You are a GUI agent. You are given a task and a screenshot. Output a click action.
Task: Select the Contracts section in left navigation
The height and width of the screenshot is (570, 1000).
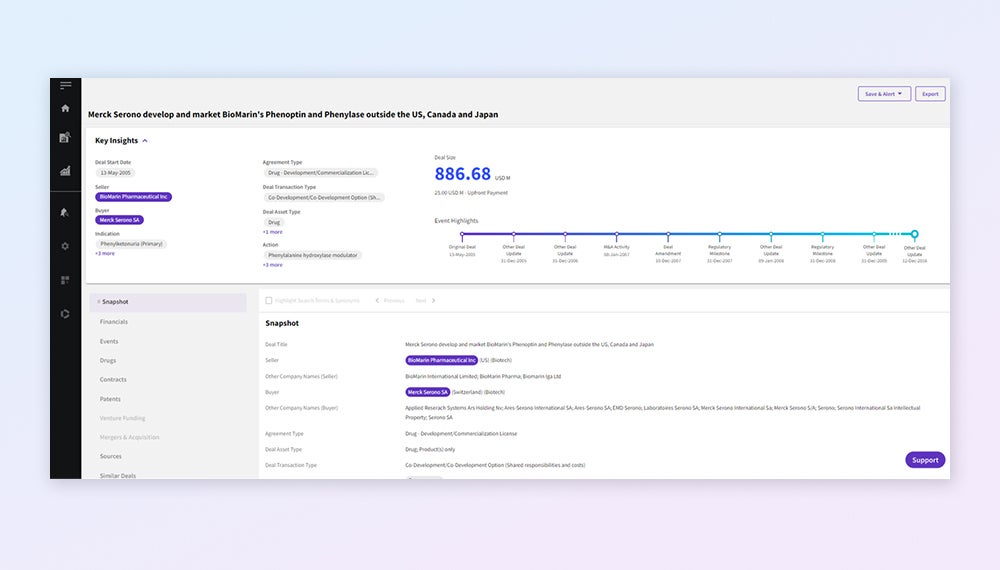(113, 380)
